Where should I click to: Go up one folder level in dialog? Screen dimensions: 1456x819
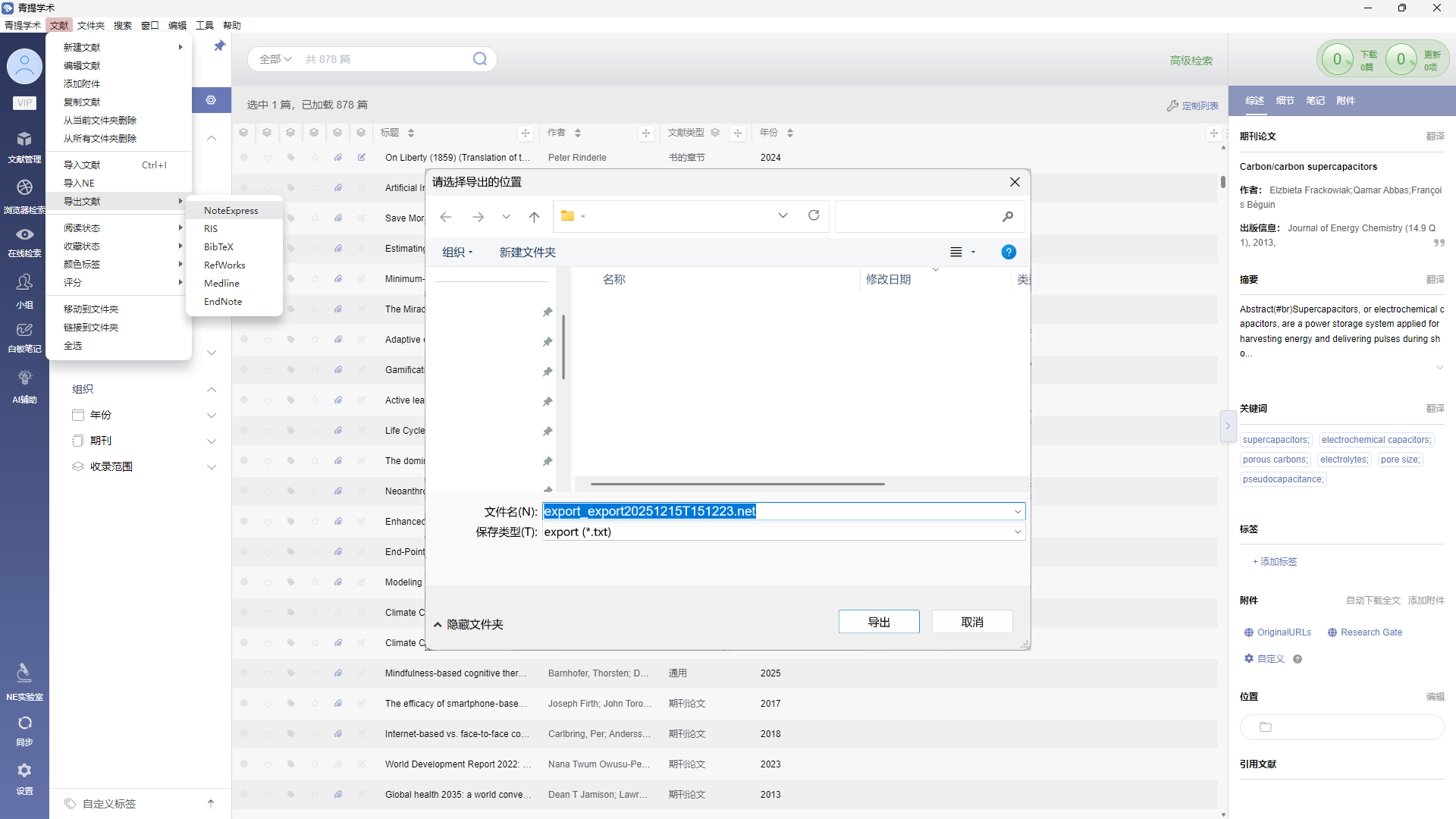[534, 217]
